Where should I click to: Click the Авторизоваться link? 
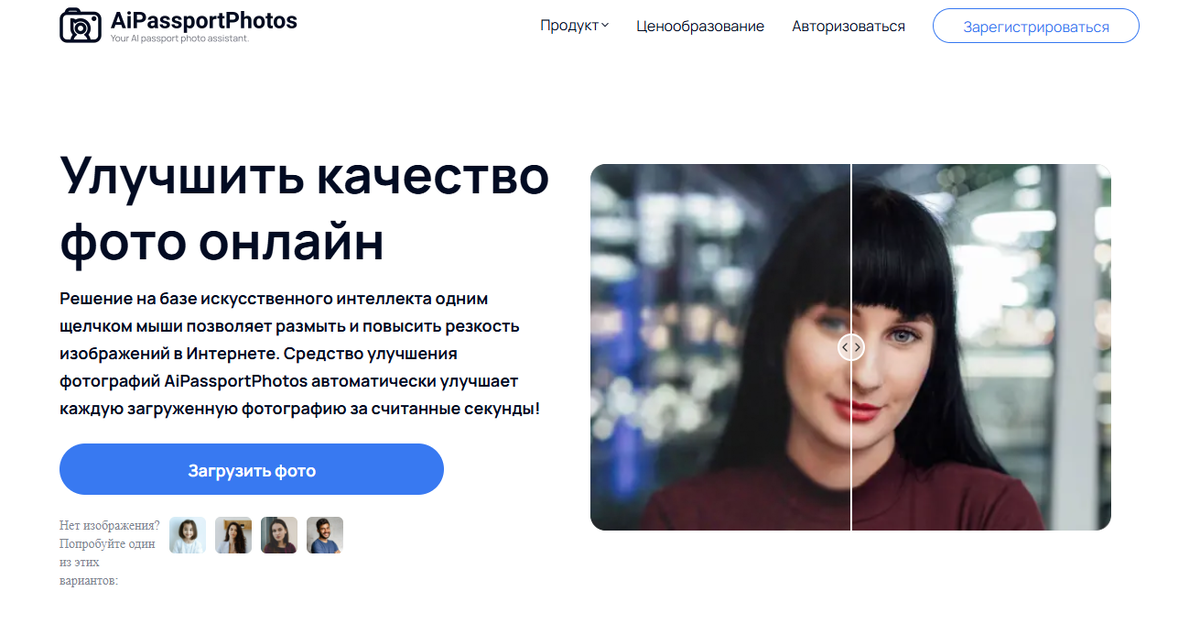(849, 26)
